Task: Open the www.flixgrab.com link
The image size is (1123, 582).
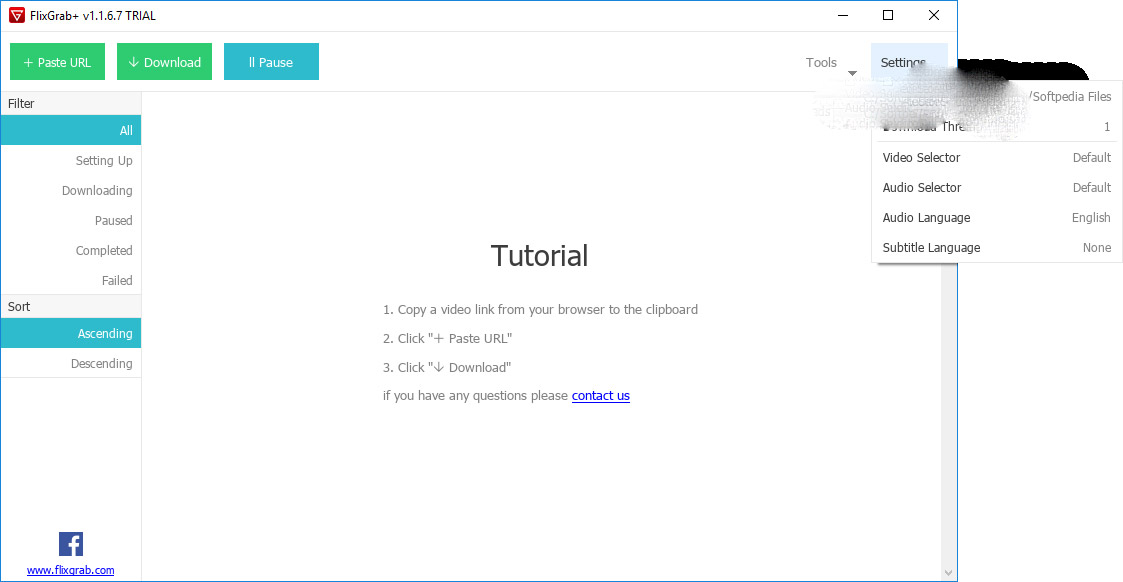Action: (70, 571)
